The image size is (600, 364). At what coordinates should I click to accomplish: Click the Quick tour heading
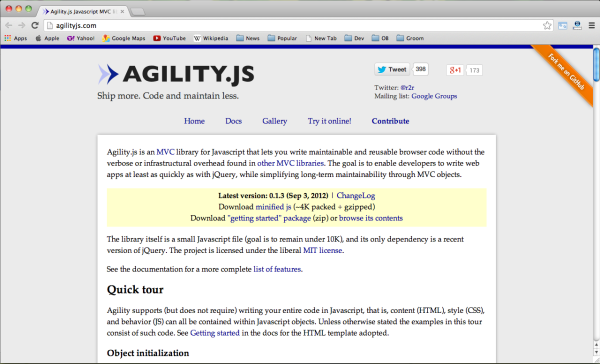[x=135, y=289]
